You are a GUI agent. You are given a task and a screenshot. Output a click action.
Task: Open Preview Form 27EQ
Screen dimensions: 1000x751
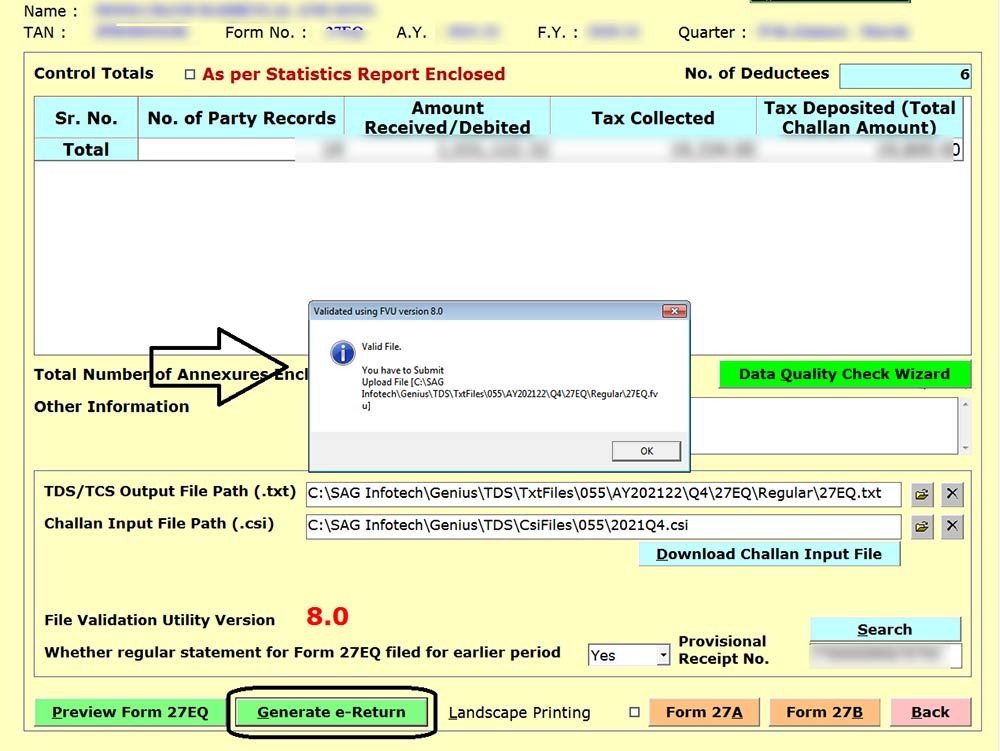(x=130, y=712)
